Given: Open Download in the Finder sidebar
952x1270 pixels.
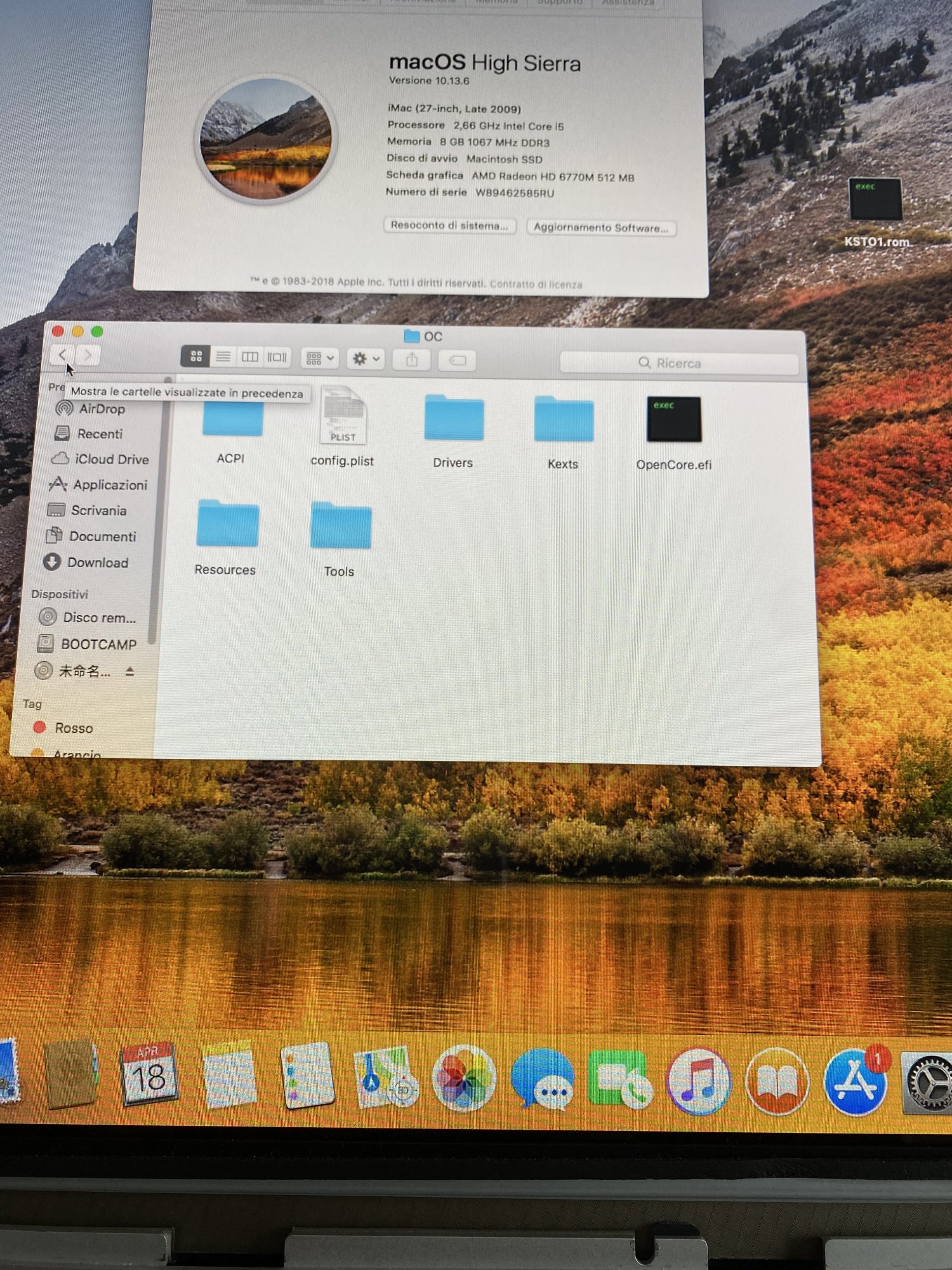Looking at the screenshot, I should tap(86, 563).
